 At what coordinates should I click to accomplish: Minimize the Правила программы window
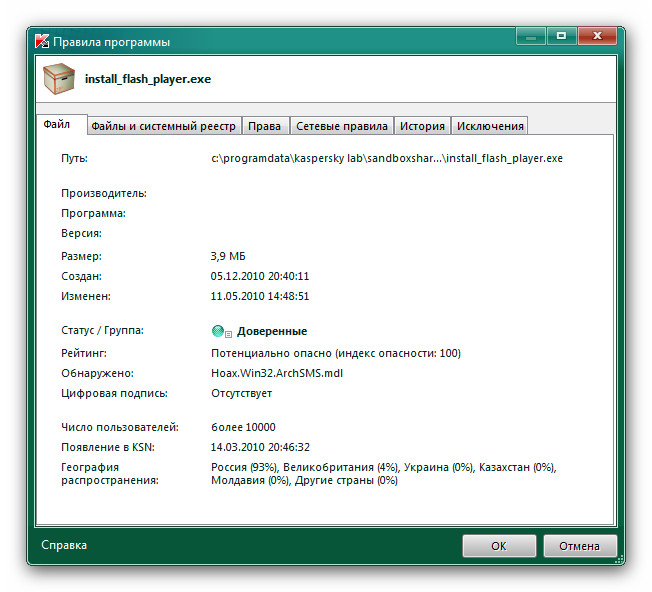(531, 37)
